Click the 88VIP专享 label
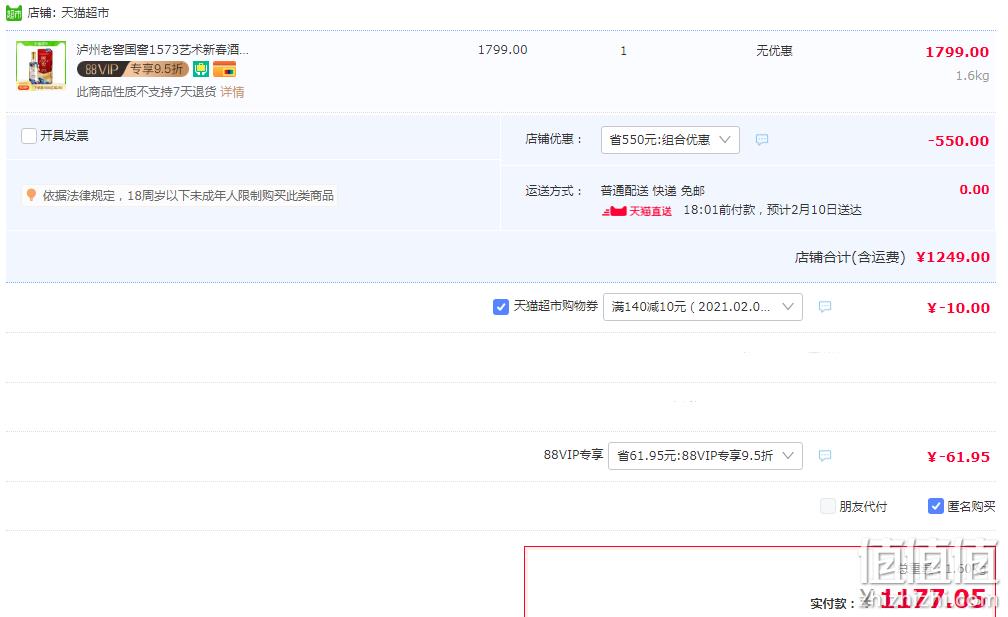This screenshot has height=617, width=1008. click(573, 455)
